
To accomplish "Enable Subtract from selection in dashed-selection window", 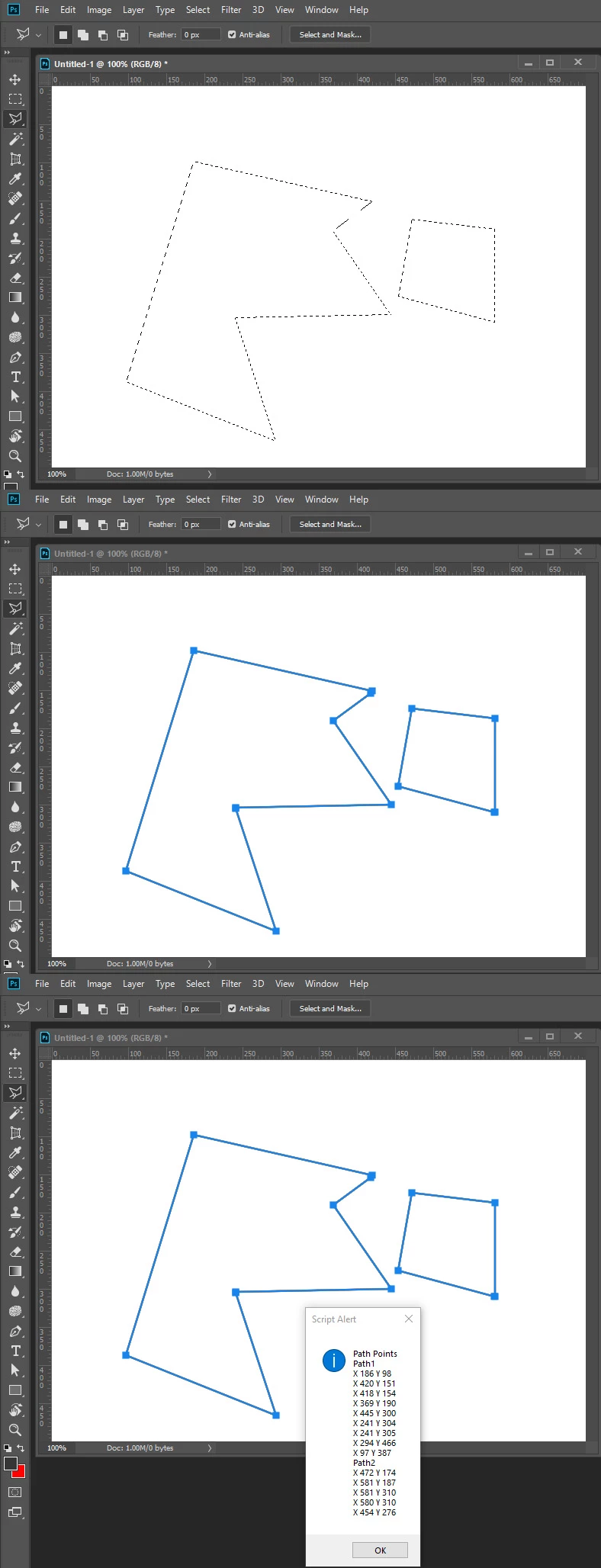I will (x=103, y=34).
